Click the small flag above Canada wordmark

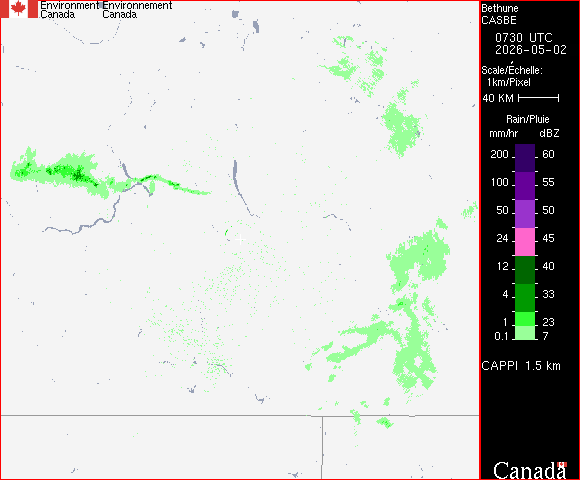[562, 464]
